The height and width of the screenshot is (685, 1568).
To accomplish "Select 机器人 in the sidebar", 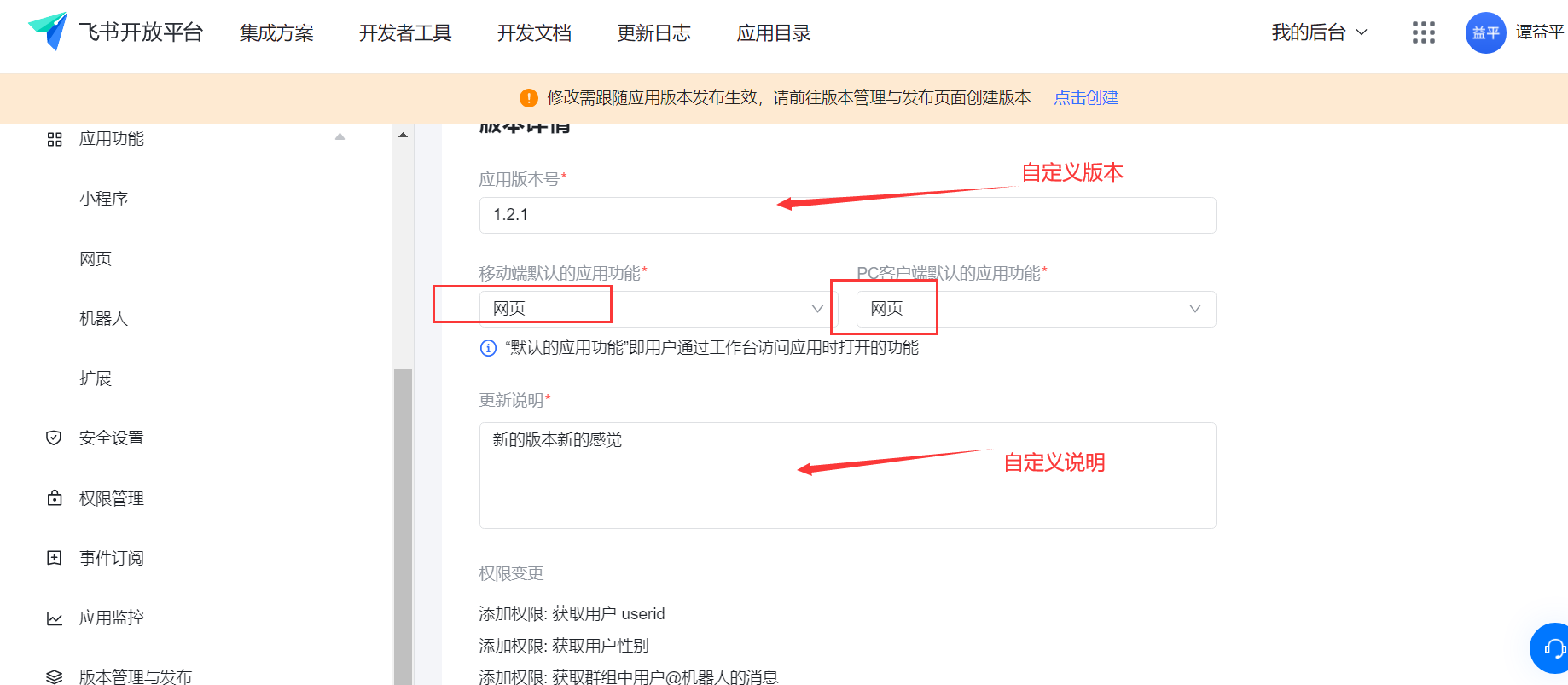I will pyautogui.click(x=103, y=318).
